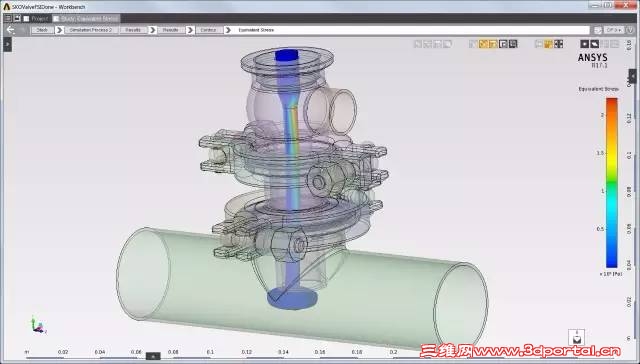Select the Contour breadcrumb step

point(208,30)
